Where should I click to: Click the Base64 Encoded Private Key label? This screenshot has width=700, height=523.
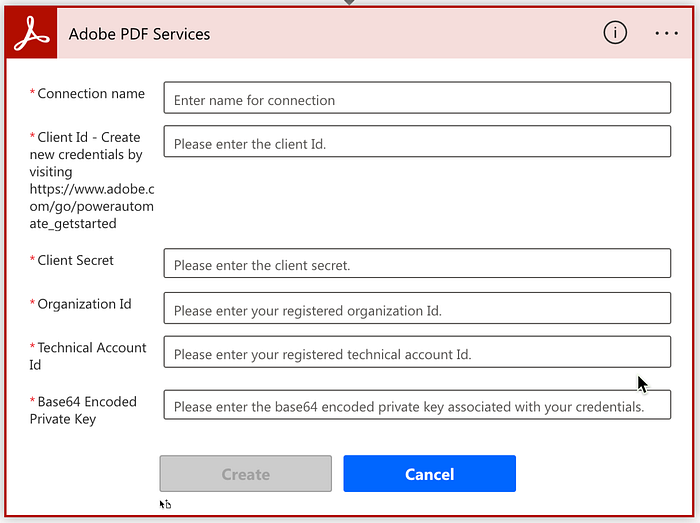[83, 410]
